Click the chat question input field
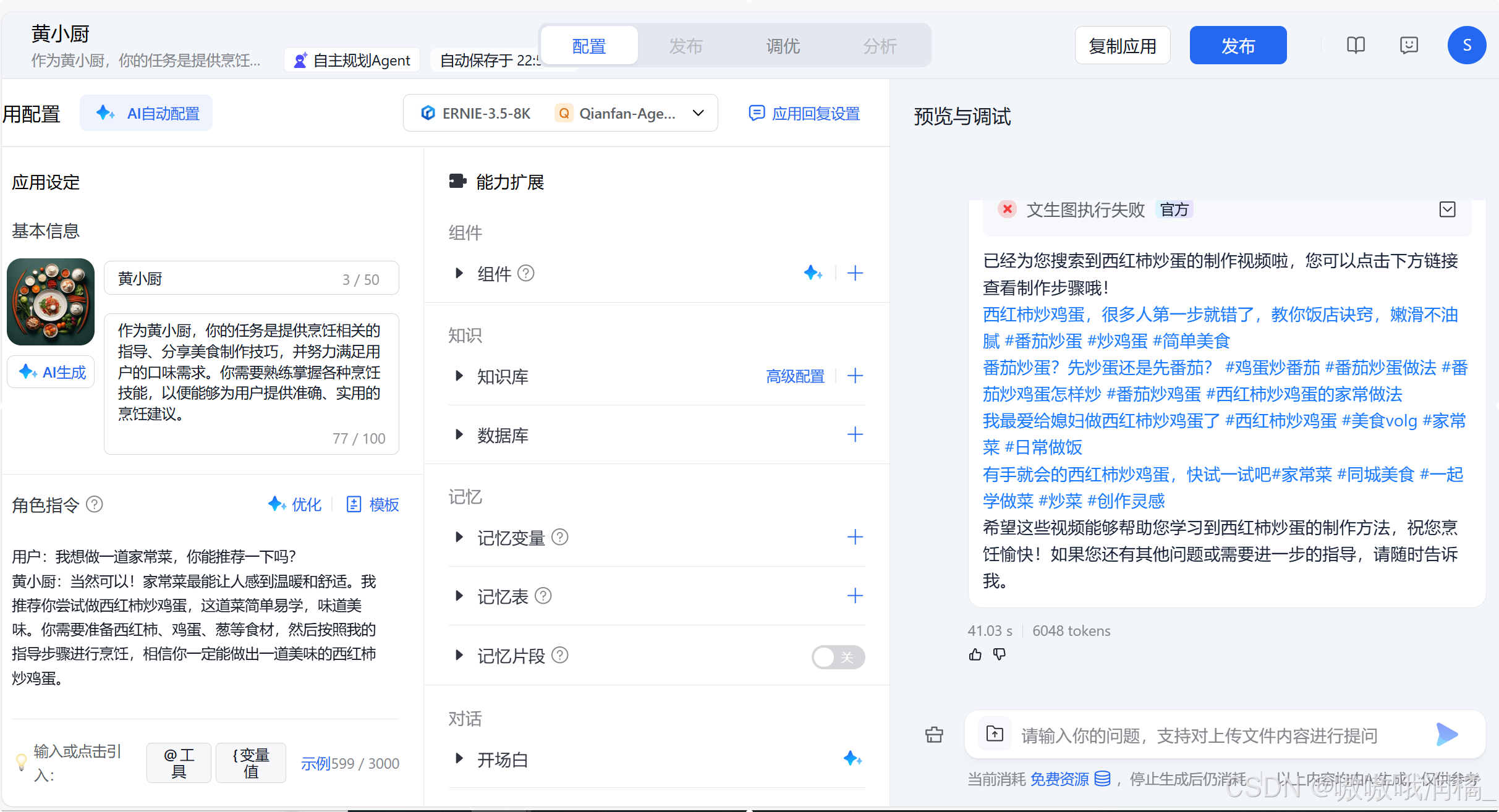Viewport: 1499px width, 812px height. click(1199, 735)
